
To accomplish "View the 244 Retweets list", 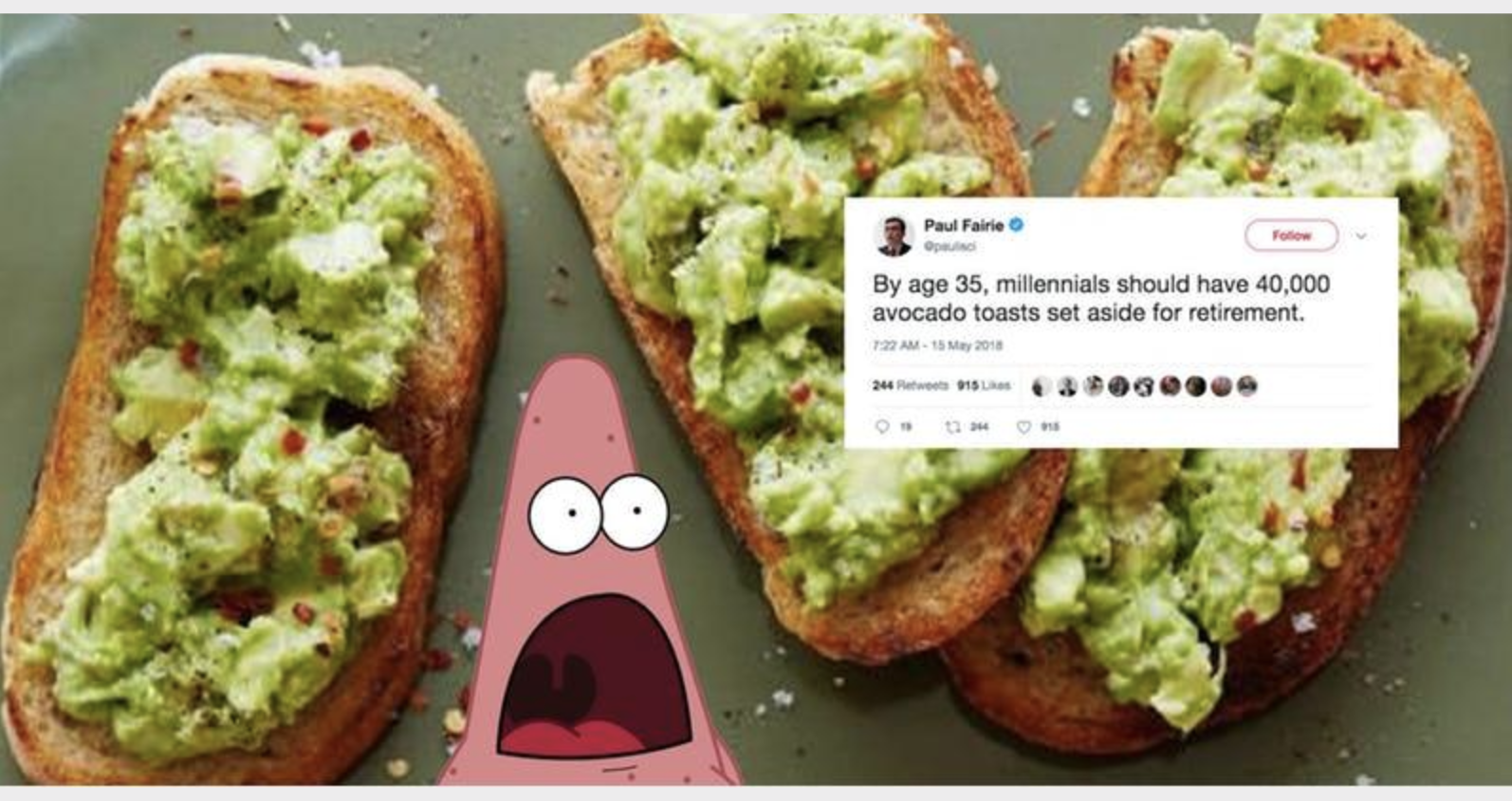I will coord(911,385).
